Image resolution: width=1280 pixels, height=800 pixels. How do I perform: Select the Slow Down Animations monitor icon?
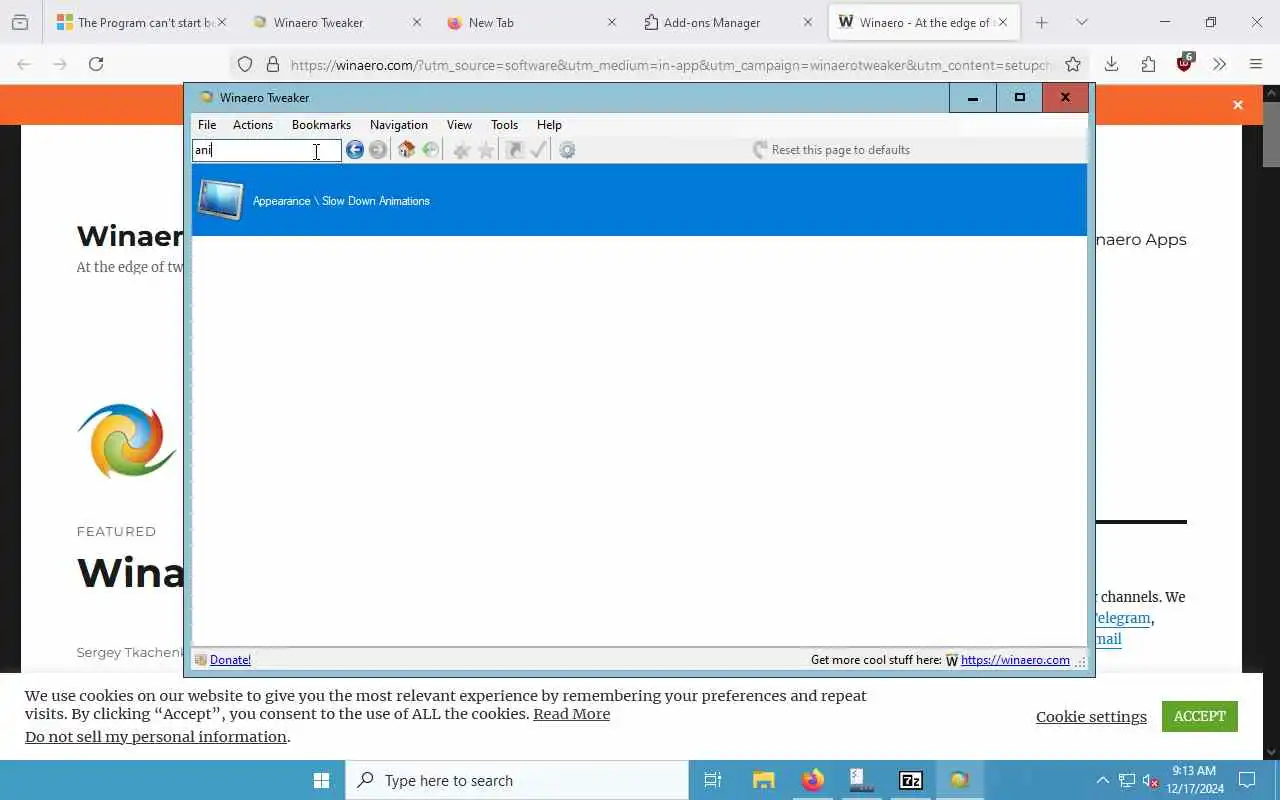221,200
